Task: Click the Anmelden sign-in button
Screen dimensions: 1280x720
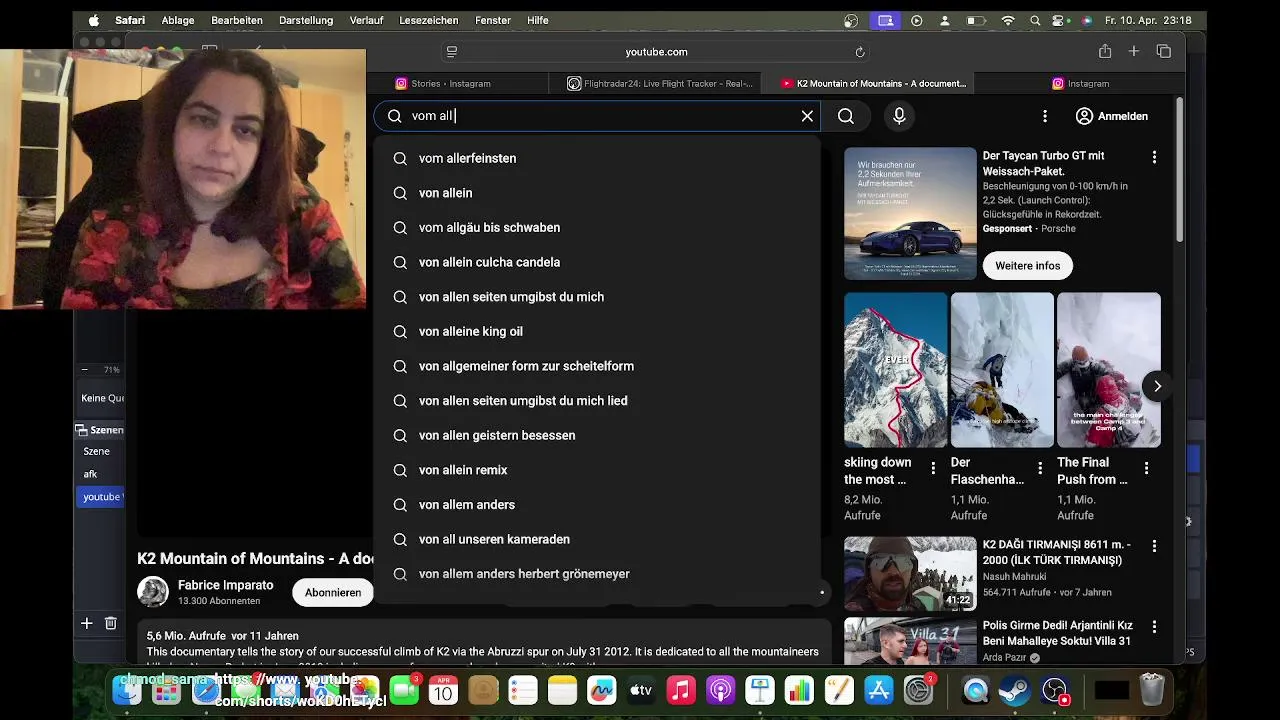Action: [x=1112, y=116]
